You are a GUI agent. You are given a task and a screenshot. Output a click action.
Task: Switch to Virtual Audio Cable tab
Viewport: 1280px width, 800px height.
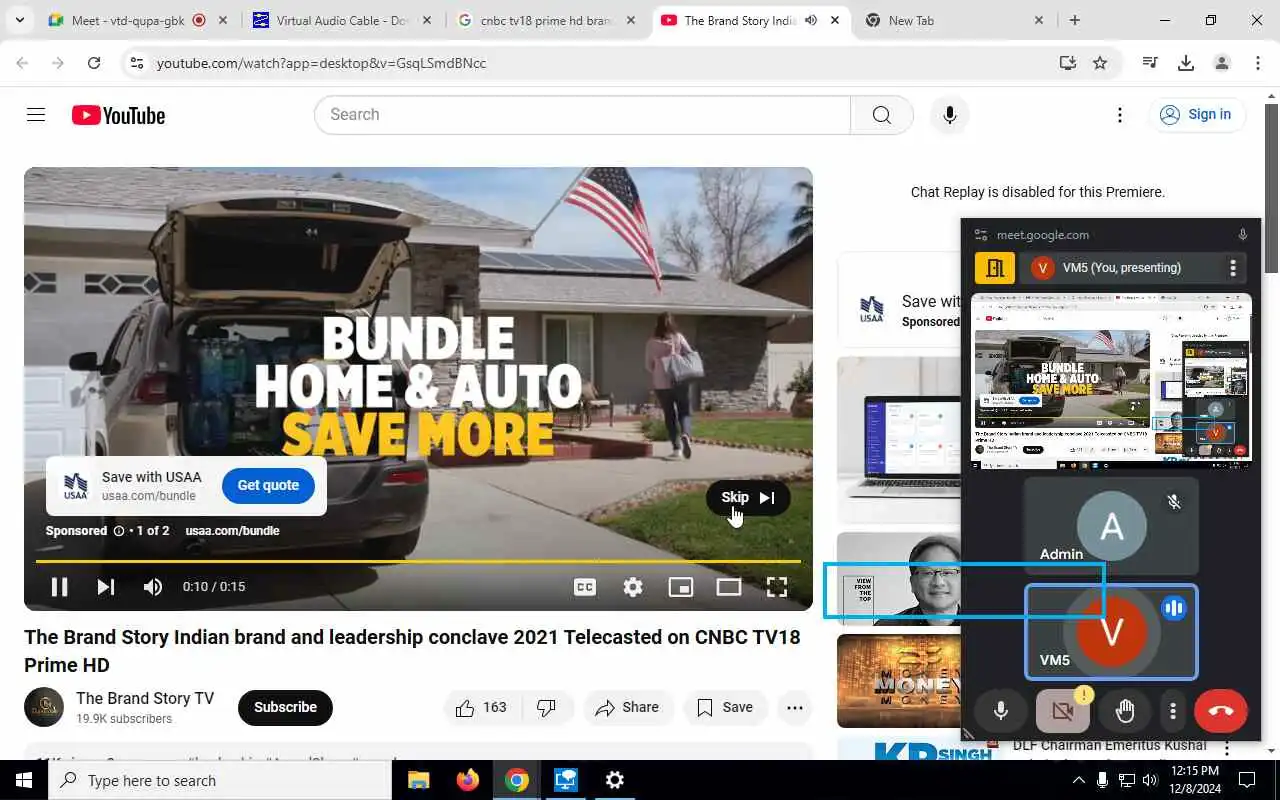tap(342, 20)
